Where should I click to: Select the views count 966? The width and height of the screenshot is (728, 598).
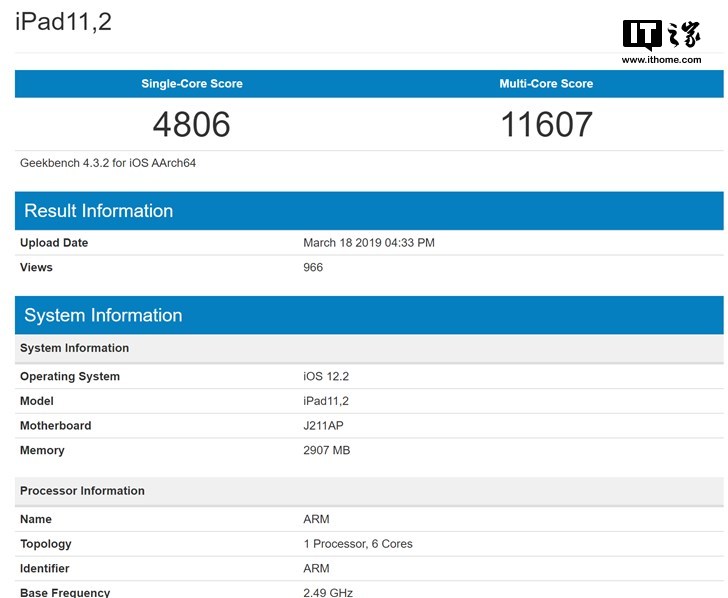coord(313,267)
